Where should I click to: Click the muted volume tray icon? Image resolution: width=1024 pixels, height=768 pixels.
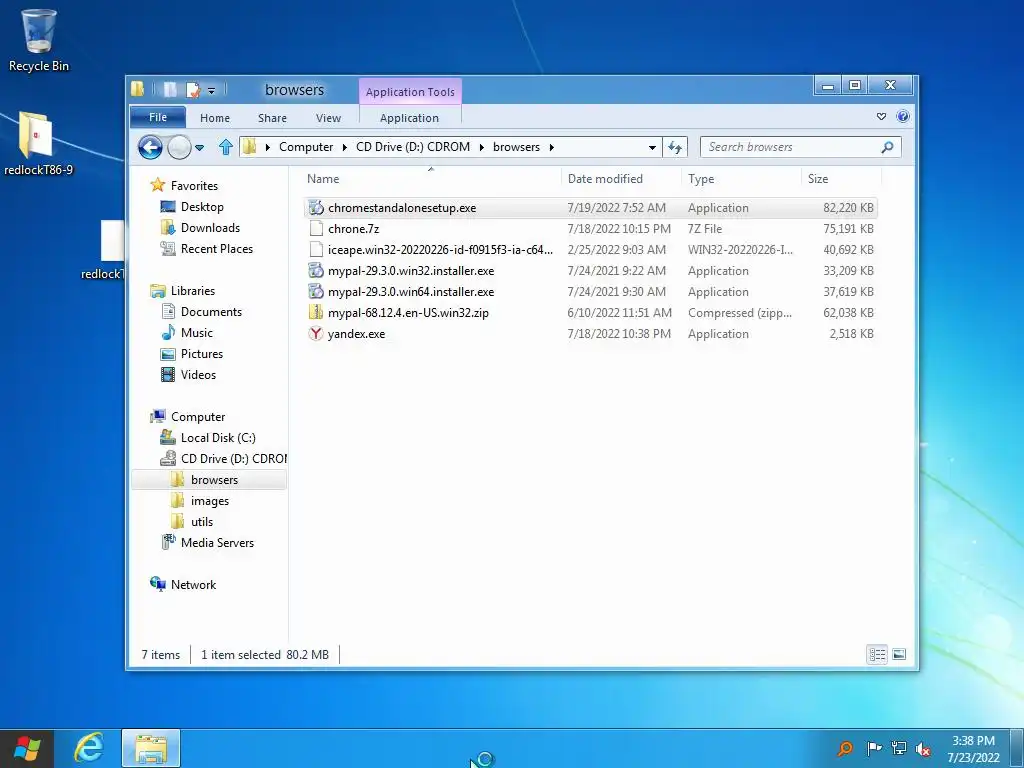click(923, 748)
